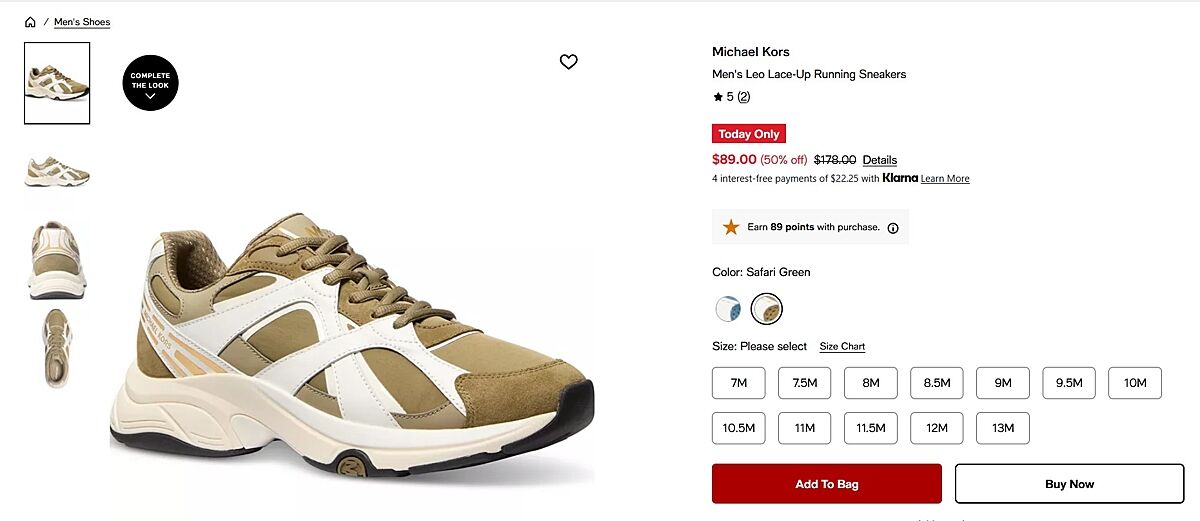The height and width of the screenshot is (521, 1200).
Task: Open the Size Chart
Action: pos(842,347)
